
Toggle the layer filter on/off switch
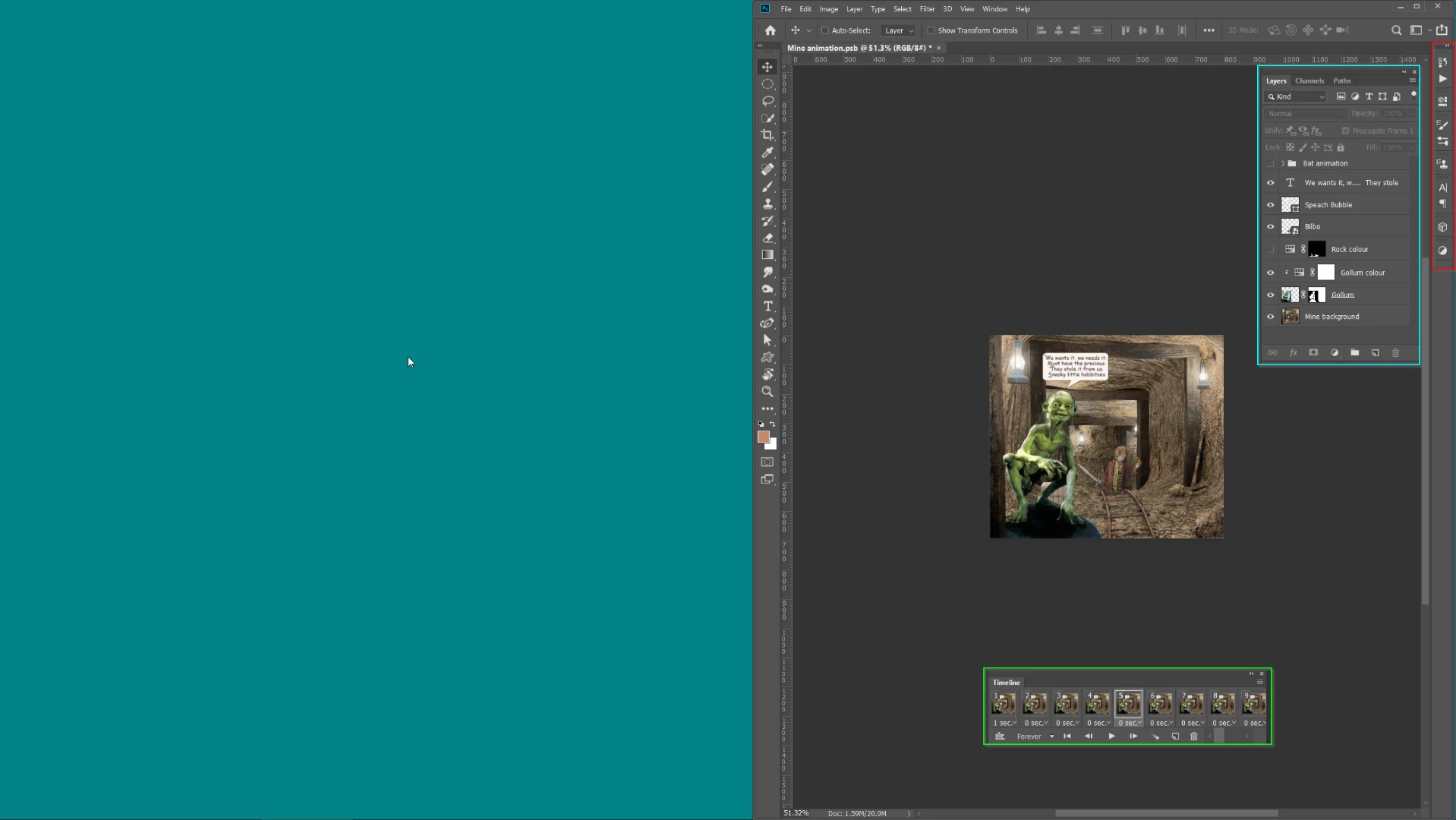tap(1413, 95)
